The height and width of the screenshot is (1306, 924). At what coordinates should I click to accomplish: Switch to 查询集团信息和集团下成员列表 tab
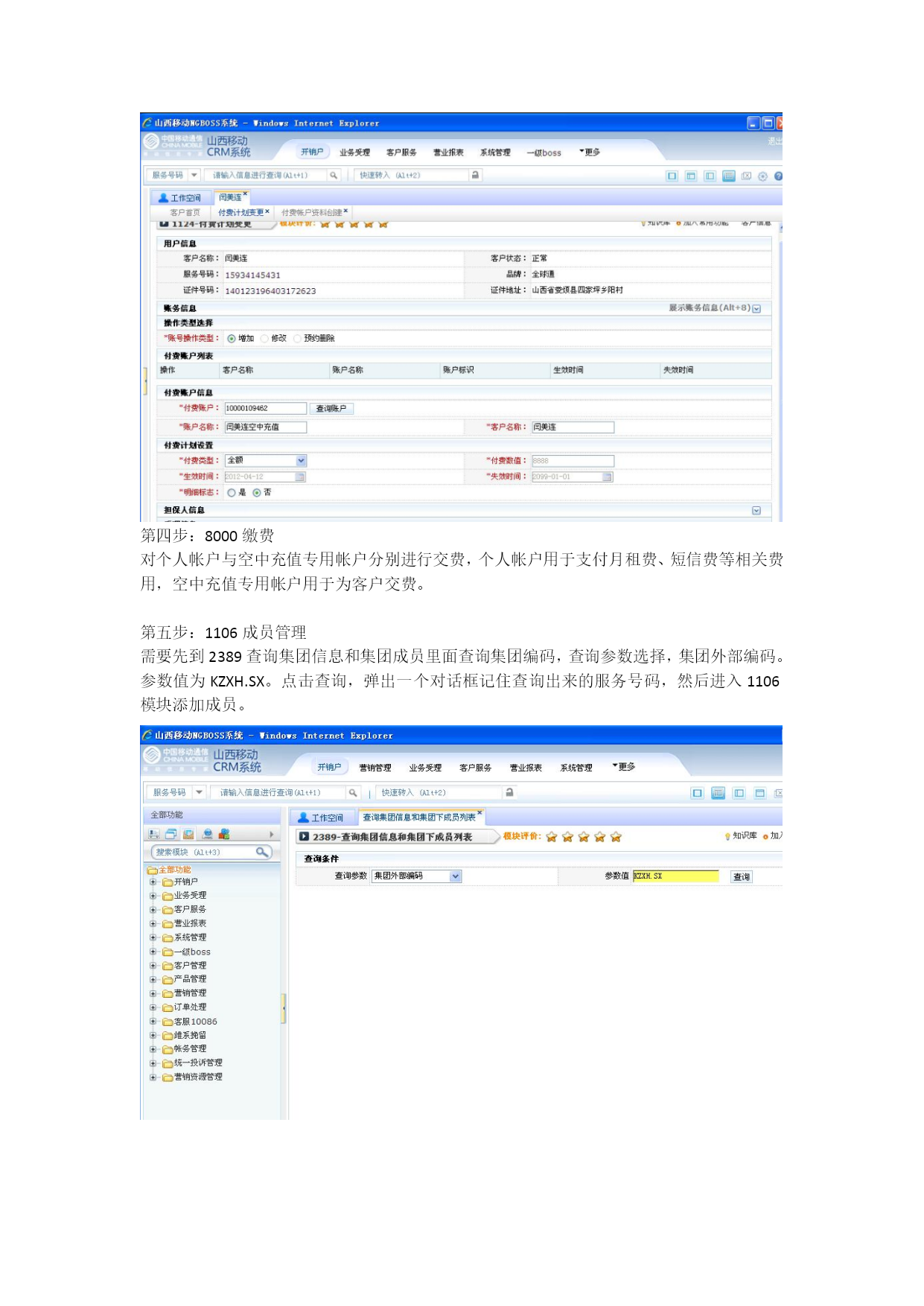[419, 818]
